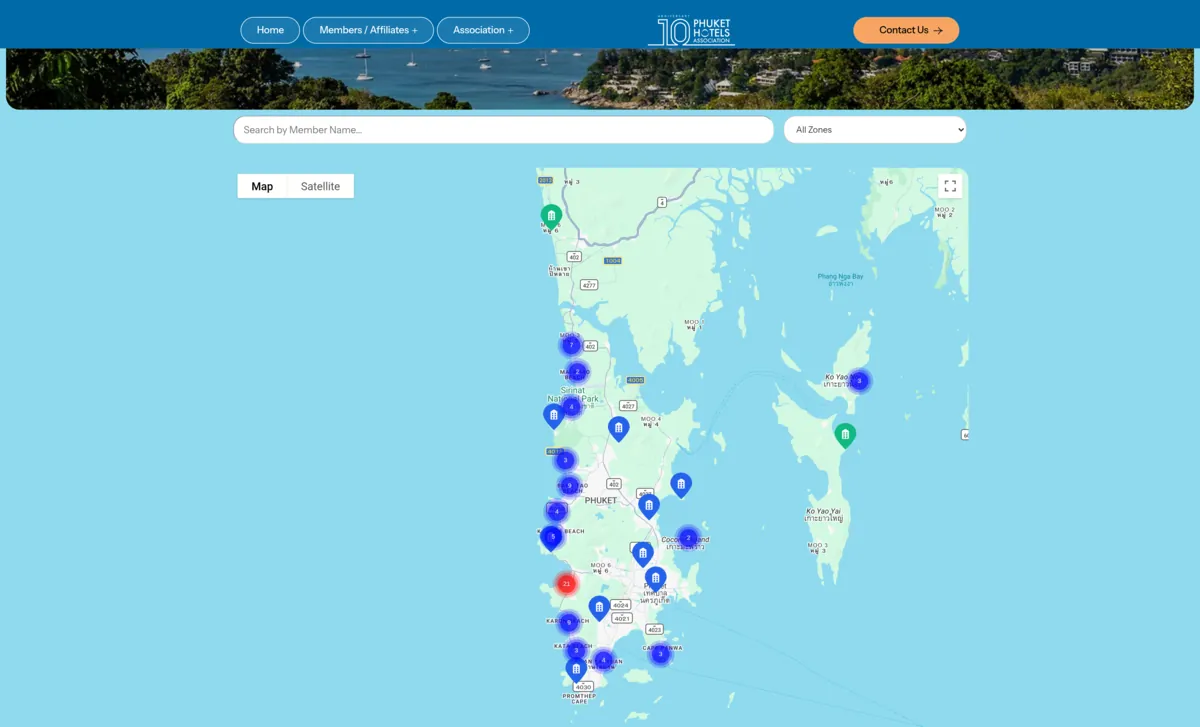This screenshot has width=1200, height=727.
Task: Switch to Map view
Action: point(262,186)
